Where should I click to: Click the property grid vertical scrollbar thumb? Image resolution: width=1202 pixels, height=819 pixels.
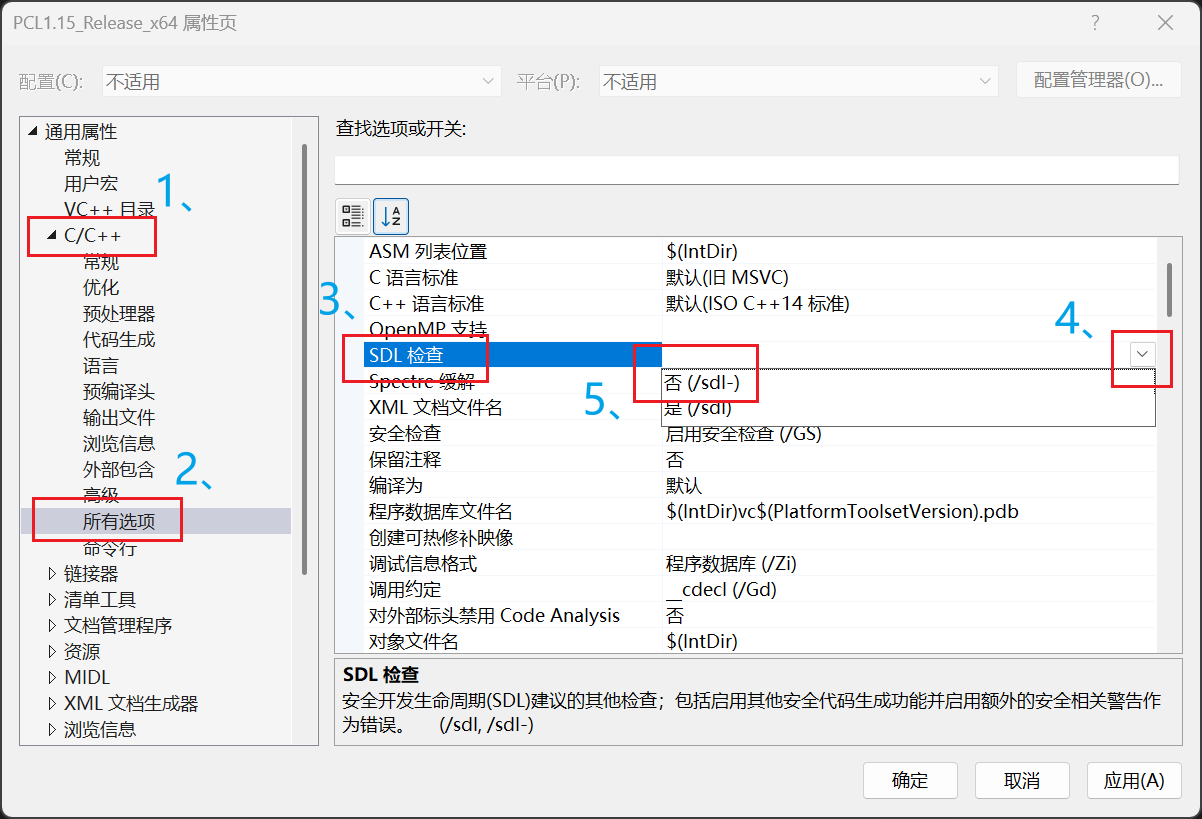[1169, 290]
